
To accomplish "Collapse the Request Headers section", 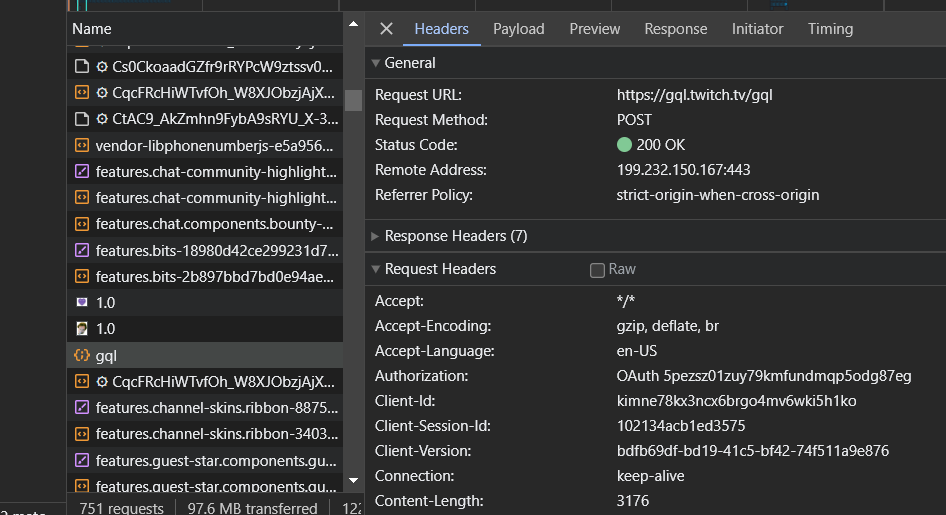I will (x=376, y=269).
